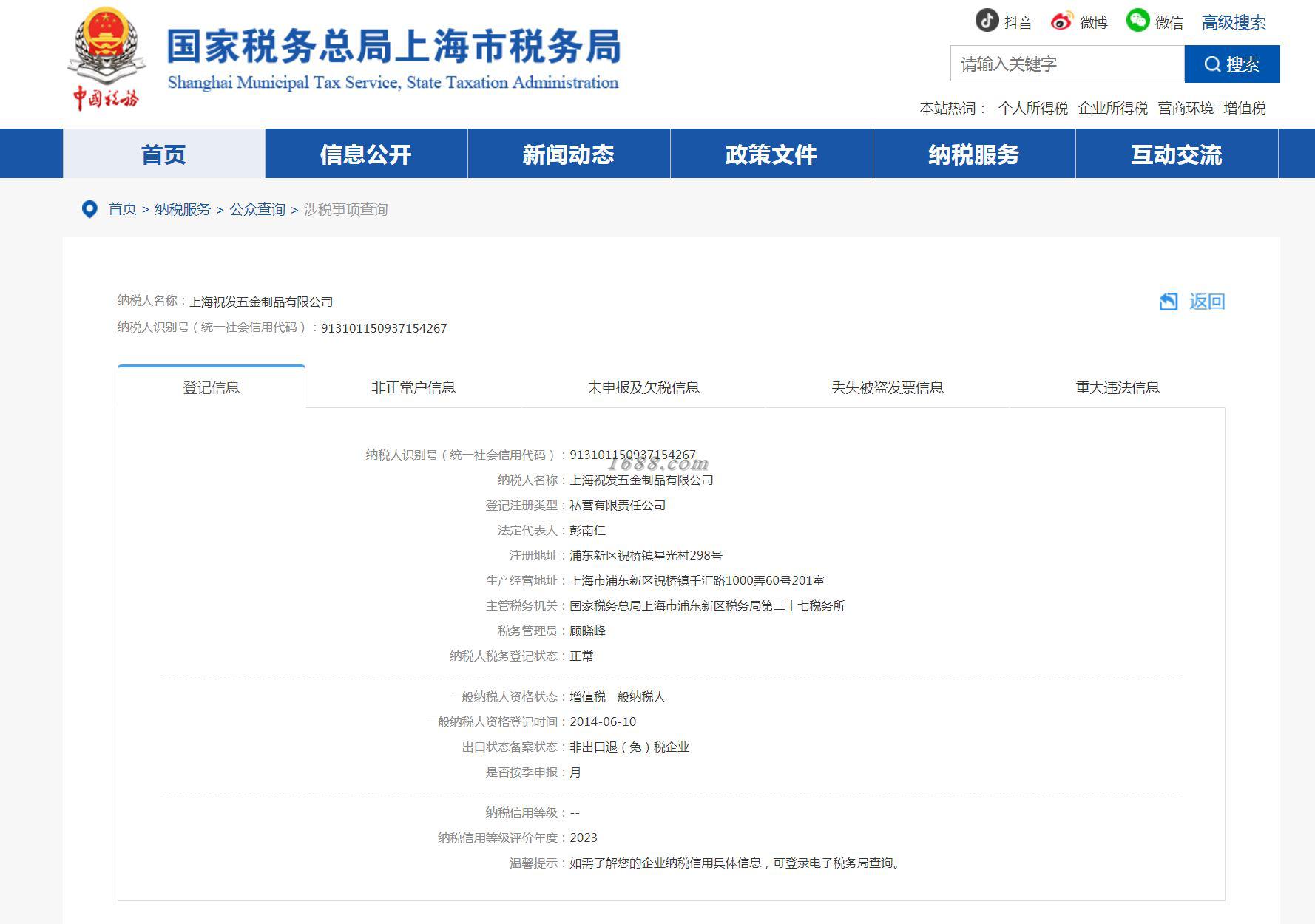Click 非出口退（免）税企业 value
Screen dimensions: 1315x924
(x=629, y=747)
